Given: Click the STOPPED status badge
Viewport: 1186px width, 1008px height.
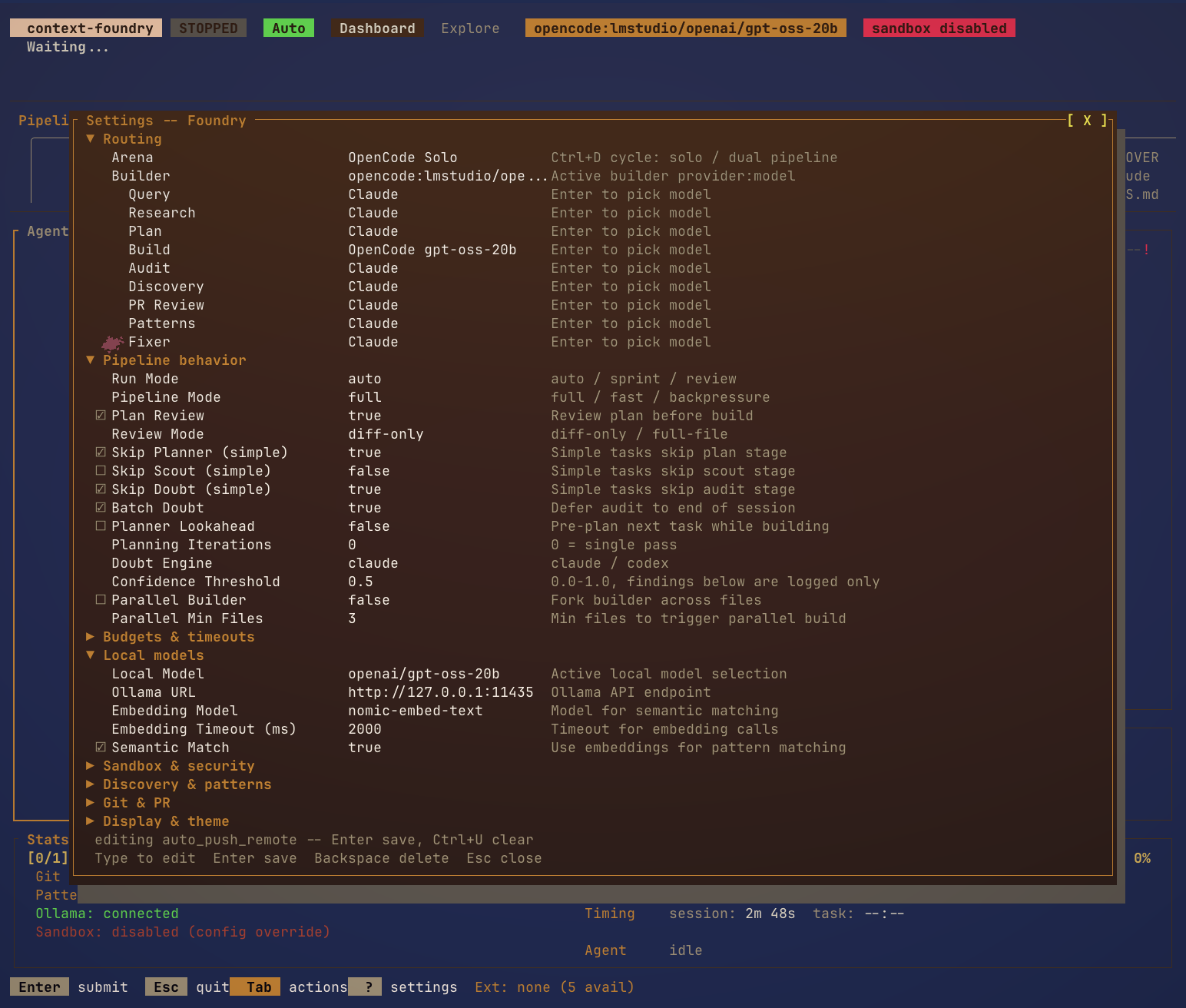Looking at the screenshot, I should [x=208, y=28].
